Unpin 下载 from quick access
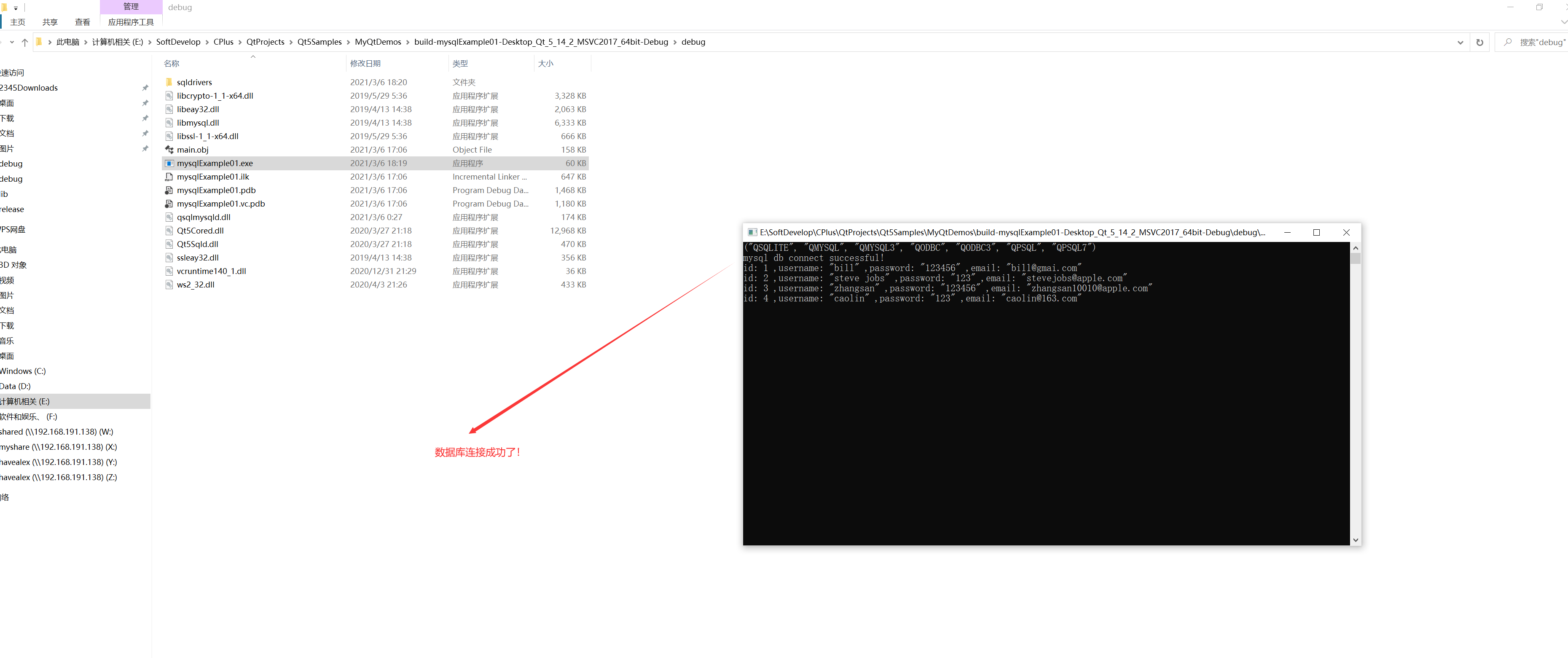 [x=145, y=118]
